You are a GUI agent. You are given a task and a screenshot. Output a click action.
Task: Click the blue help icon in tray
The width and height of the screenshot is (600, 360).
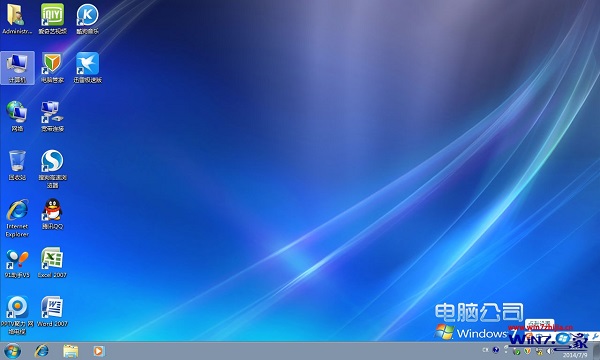496,350
